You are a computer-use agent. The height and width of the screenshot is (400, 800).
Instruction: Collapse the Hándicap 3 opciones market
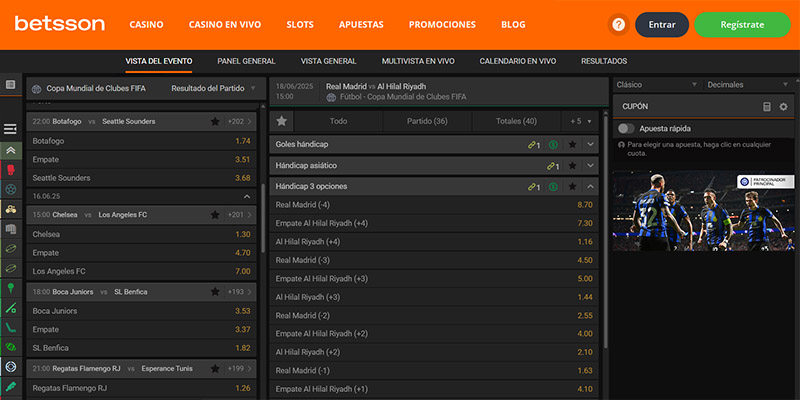(x=590, y=187)
